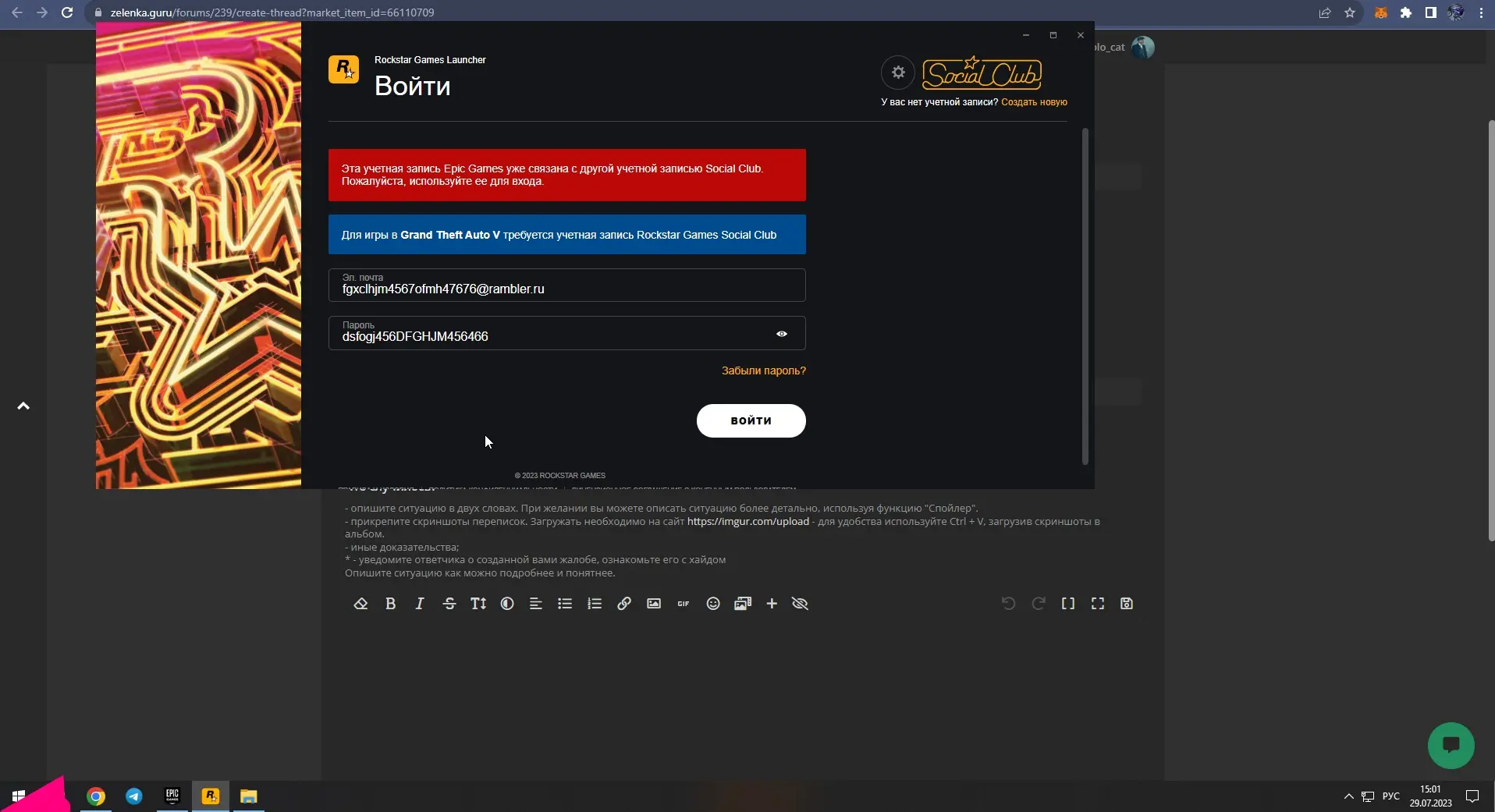
Task: Click the email address input field
Action: coord(566,285)
